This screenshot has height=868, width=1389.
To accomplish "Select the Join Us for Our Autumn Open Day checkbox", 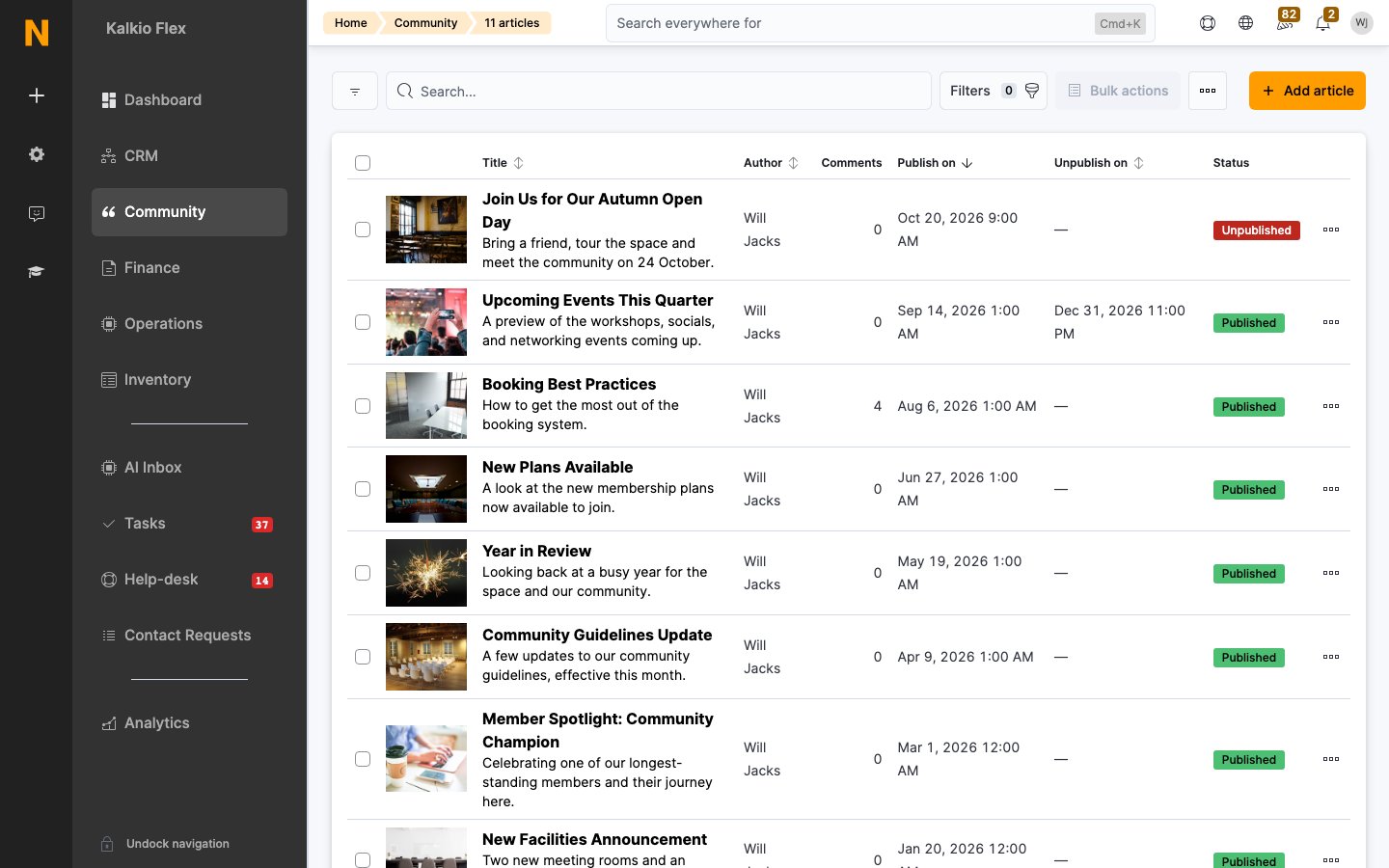I will (x=363, y=230).
